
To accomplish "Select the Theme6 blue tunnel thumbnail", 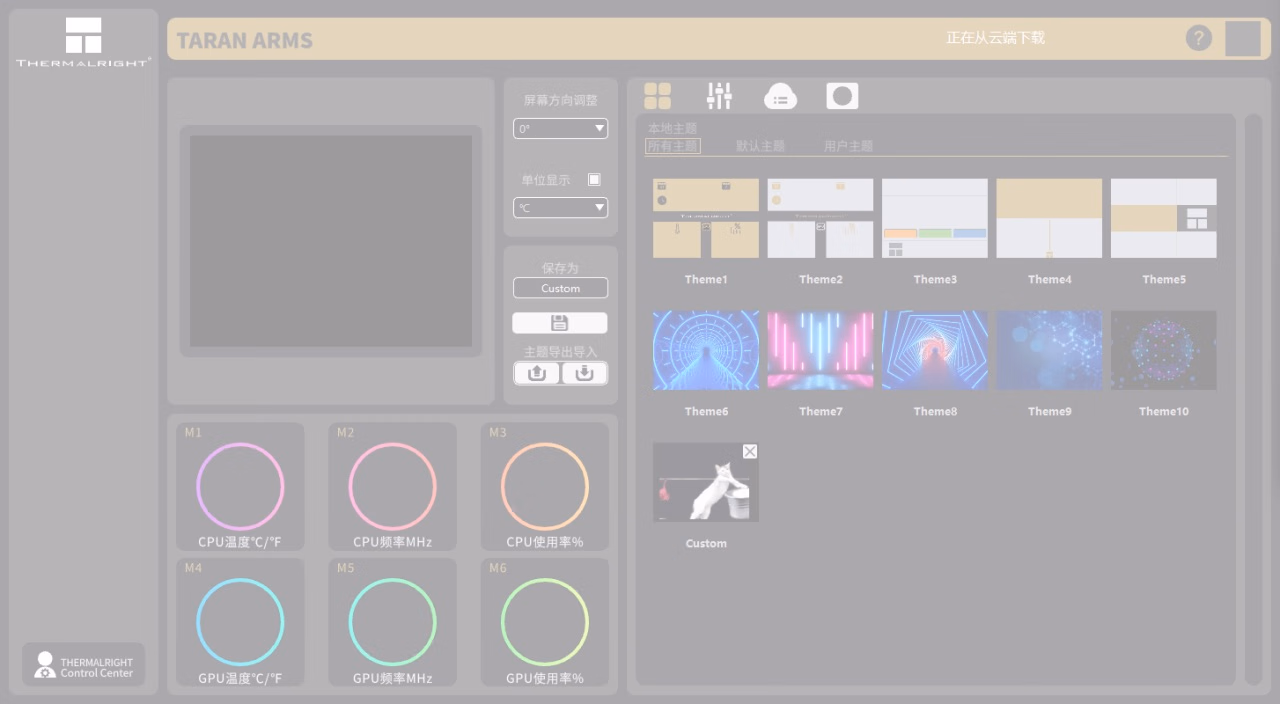I will pyautogui.click(x=706, y=350).
